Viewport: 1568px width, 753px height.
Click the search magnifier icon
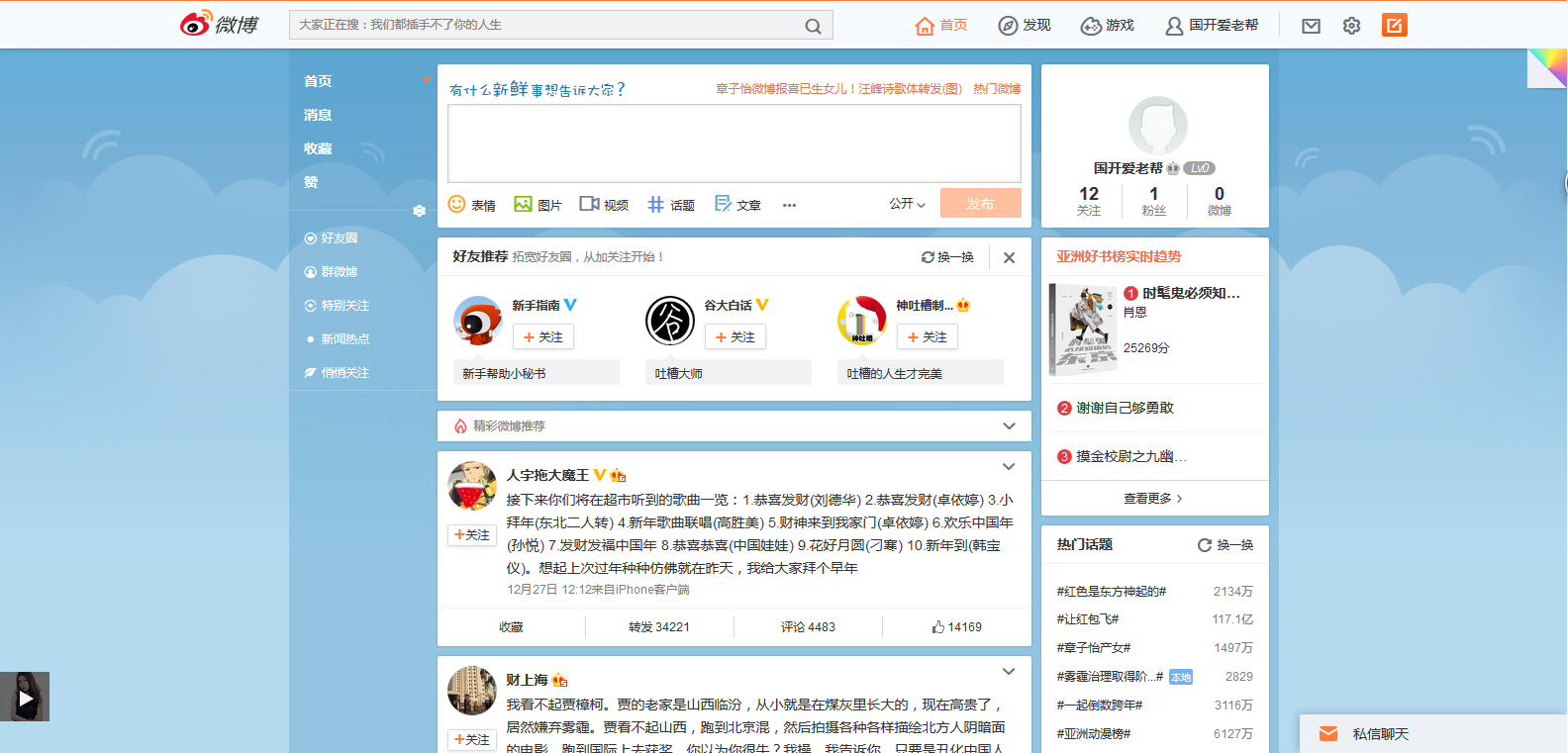pyautogui.click(x=813, y=26)
